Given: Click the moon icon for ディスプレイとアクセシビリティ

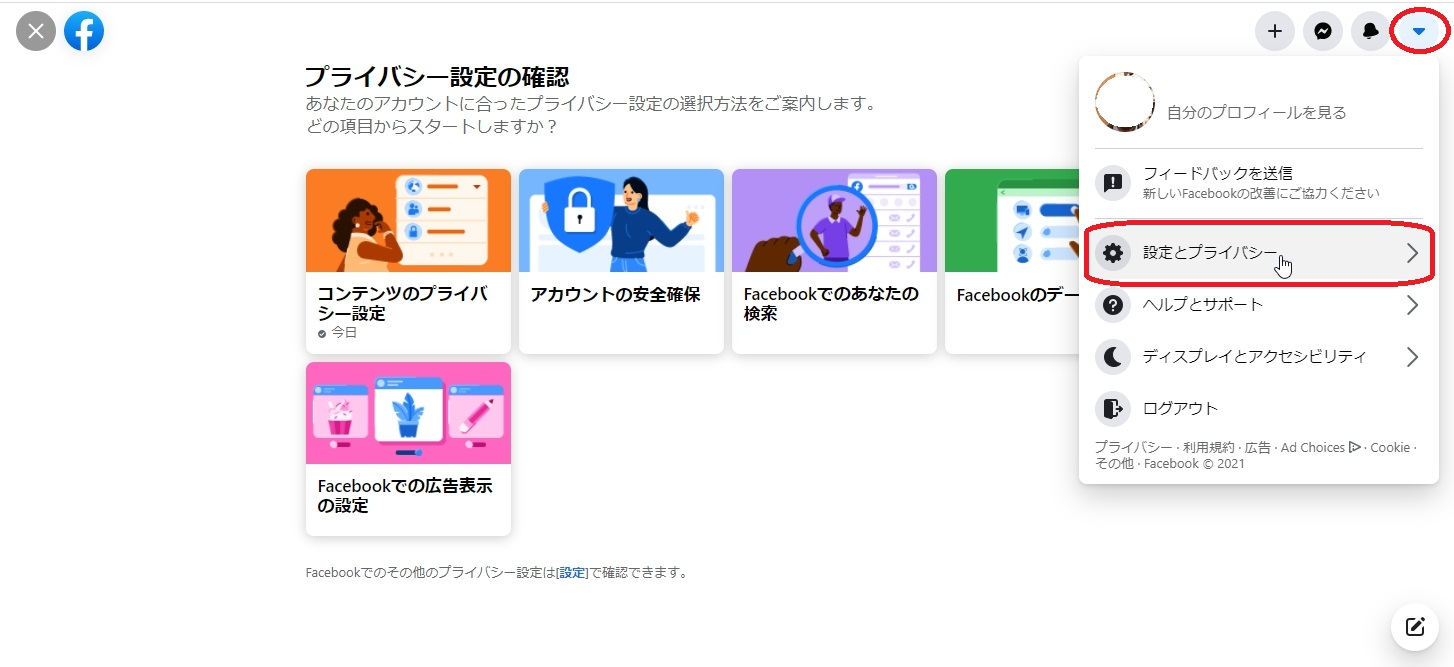Looking at the screenshot, I should (x=1112, y=357).
